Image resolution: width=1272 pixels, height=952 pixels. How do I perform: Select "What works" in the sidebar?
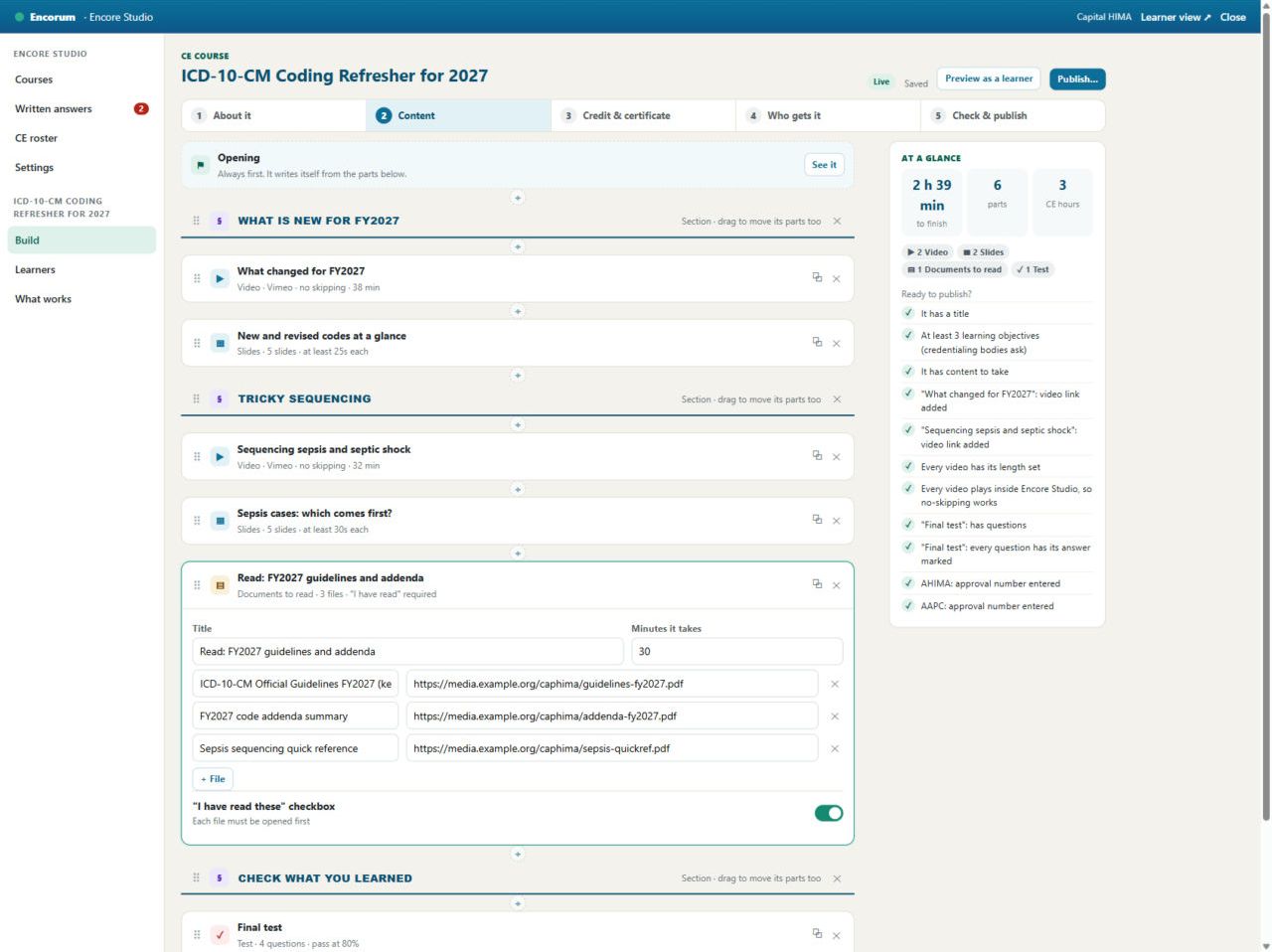point(81,299)
